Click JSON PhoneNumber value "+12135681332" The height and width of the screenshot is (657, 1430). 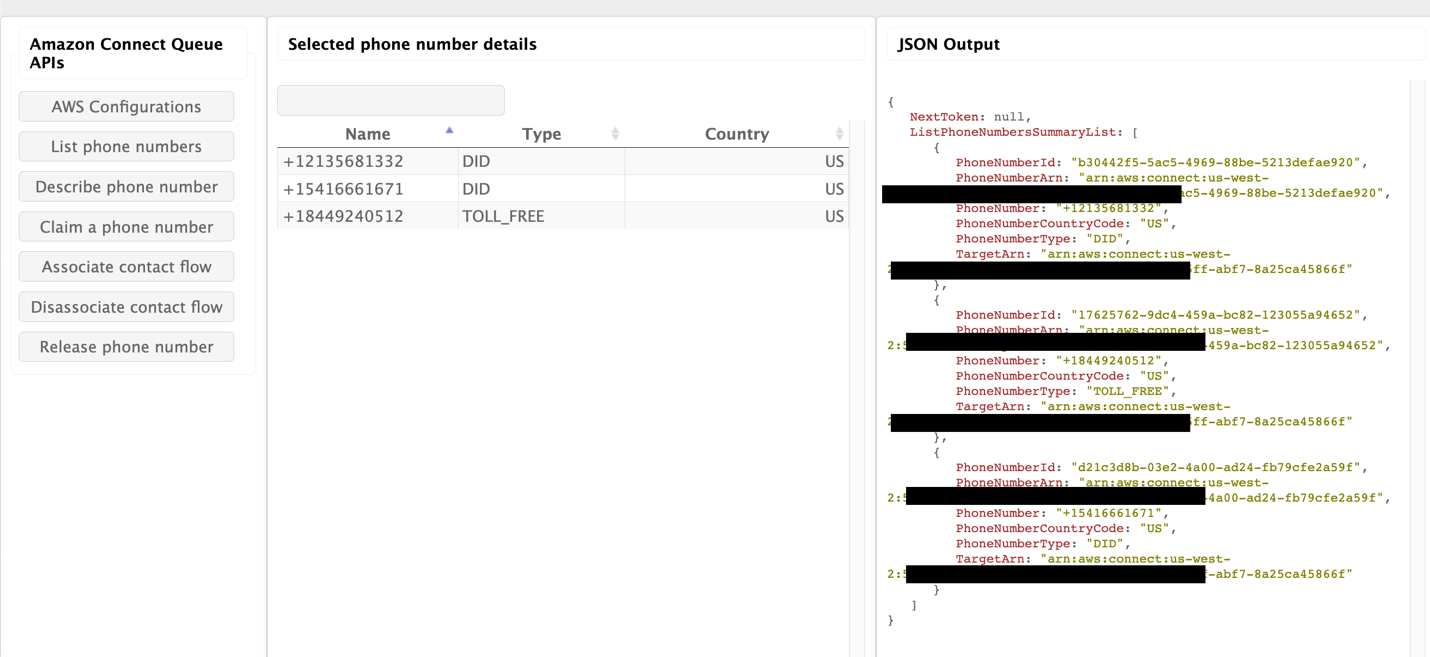click(1109, 208)
